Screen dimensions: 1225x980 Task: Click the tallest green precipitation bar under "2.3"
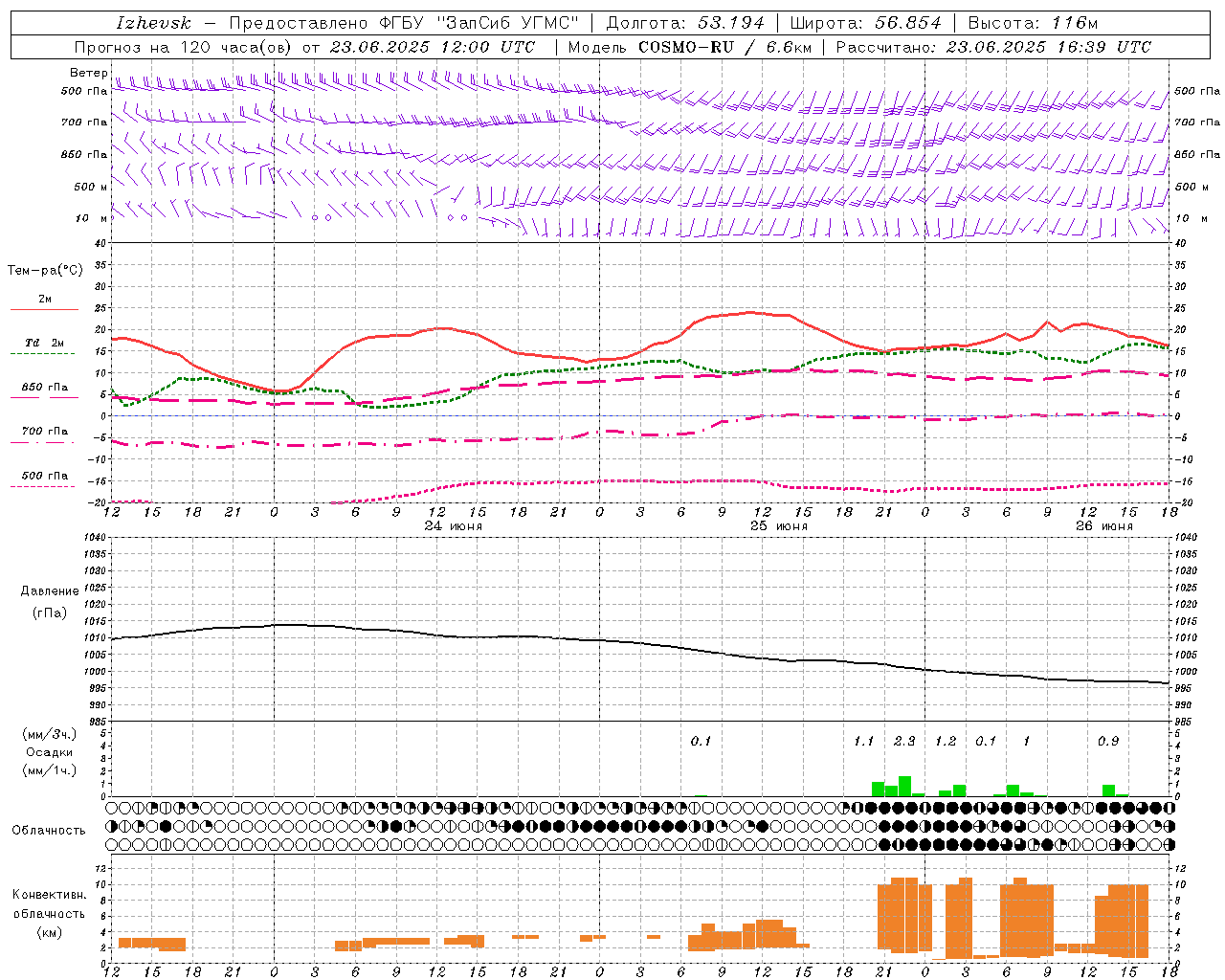pos(904,787)
